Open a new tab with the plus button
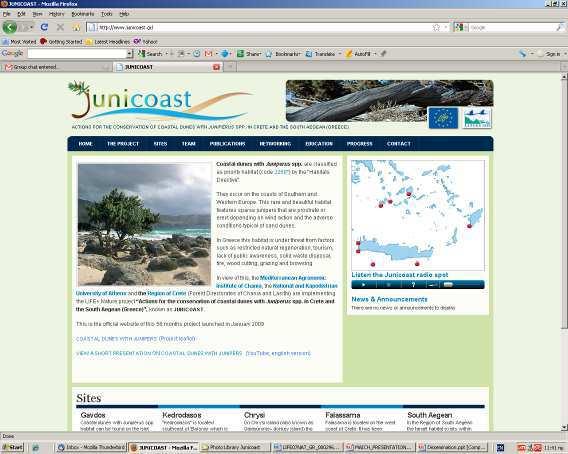 click(x=229, y=67)
